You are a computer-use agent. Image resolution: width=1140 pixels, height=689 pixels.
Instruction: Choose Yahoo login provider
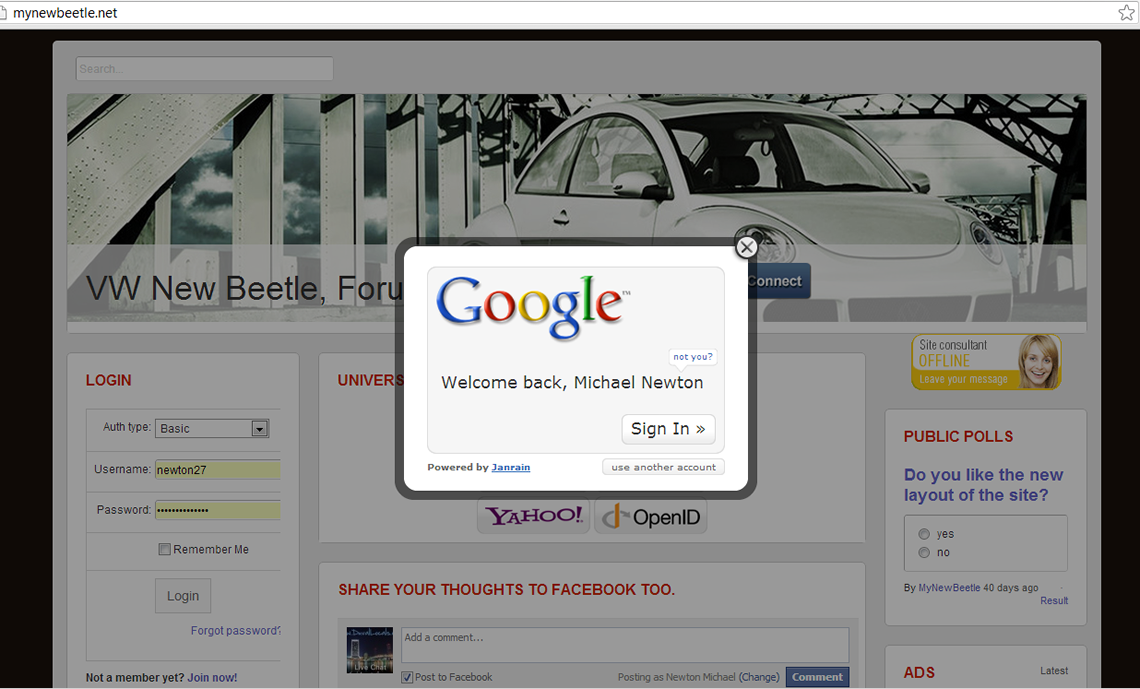[534, 516]
